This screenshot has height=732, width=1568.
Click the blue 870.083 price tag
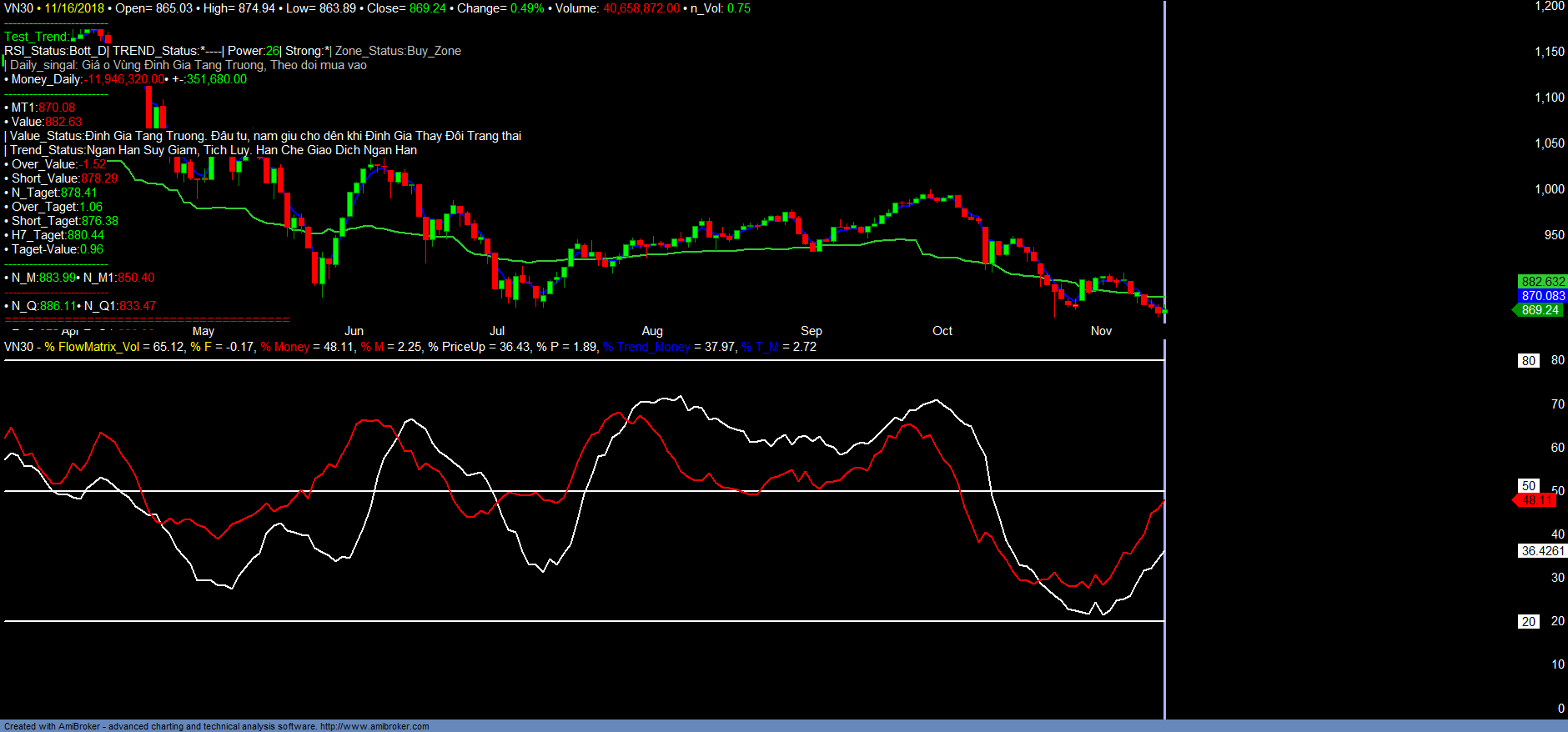1542,296
